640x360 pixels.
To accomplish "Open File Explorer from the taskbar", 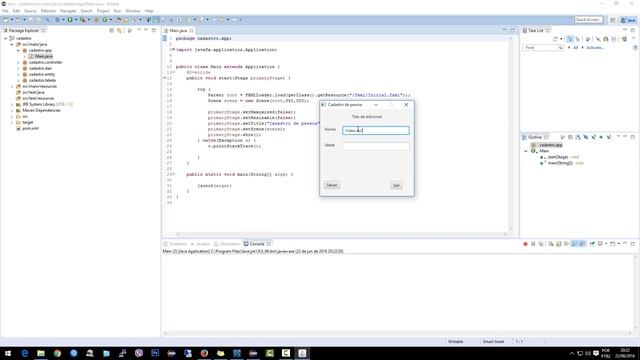I will point(41,353).
